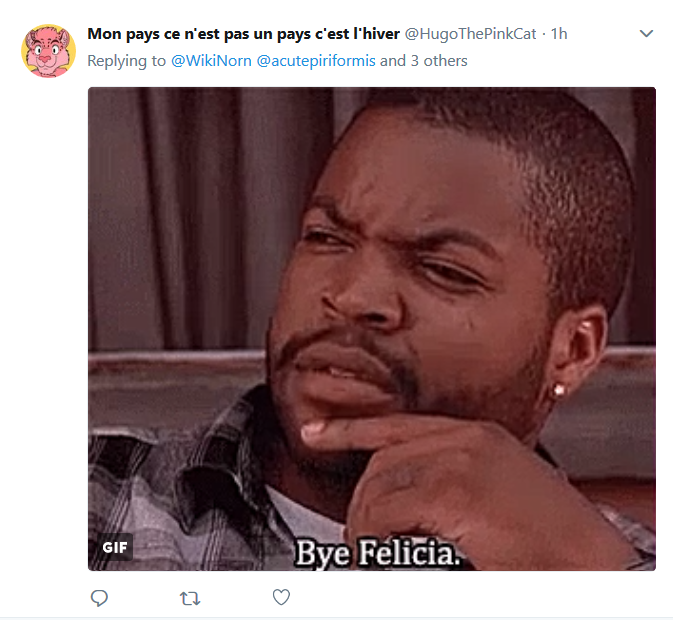Retweet this tweet using the arrows icon
673x620 pixels.
pyautogui.click(x=190, y=598)
